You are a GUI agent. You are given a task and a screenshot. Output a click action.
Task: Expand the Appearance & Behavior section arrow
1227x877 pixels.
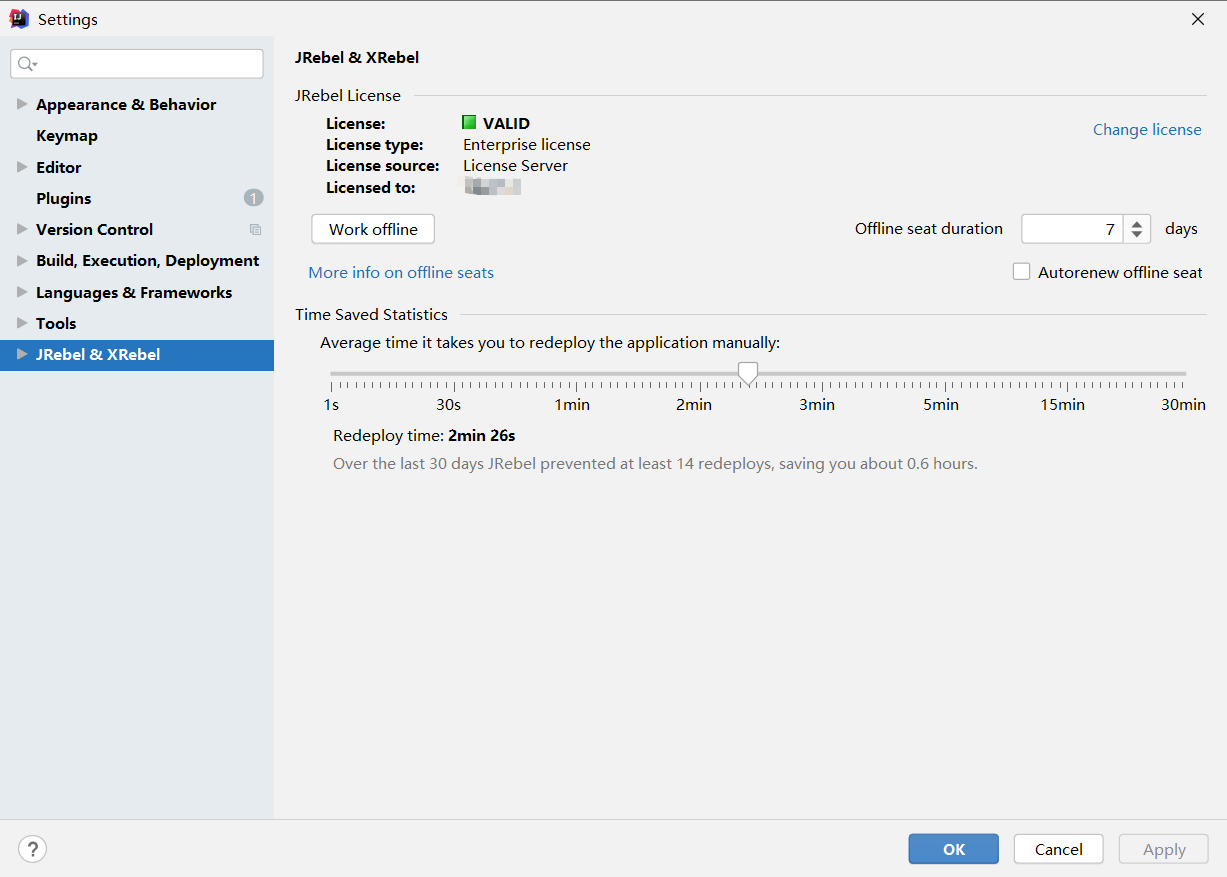click(22, 104)
